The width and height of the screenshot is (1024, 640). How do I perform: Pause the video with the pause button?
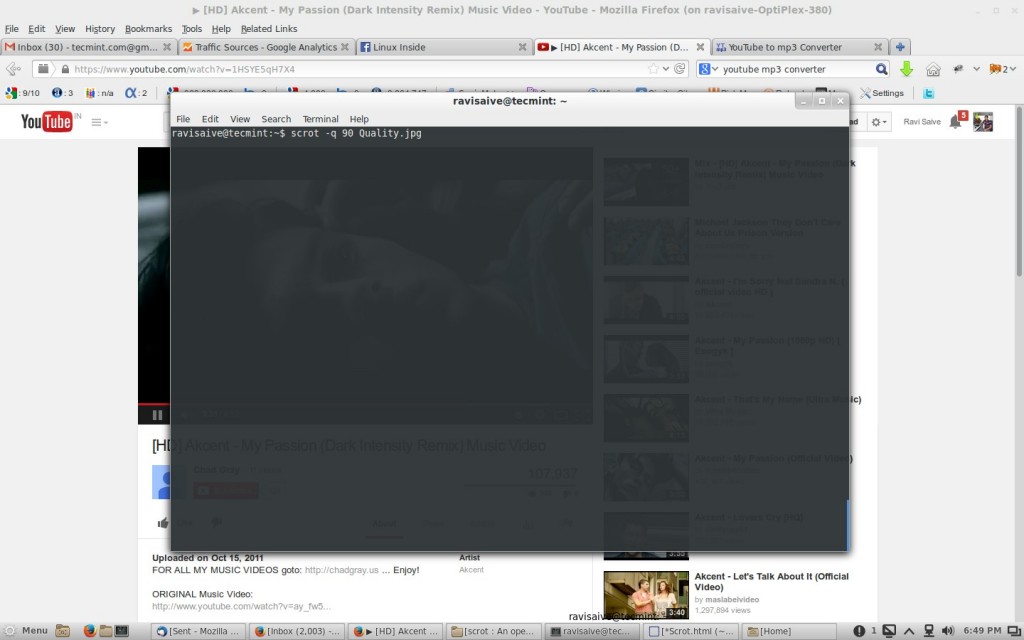[157, 415]
